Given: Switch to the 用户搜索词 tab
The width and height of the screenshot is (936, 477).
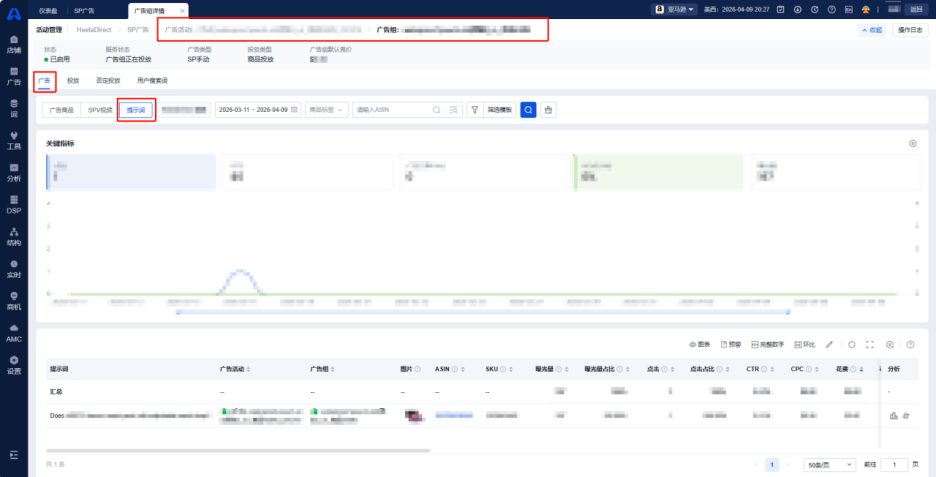Looking at the screenshot, I should coord(152,80).
